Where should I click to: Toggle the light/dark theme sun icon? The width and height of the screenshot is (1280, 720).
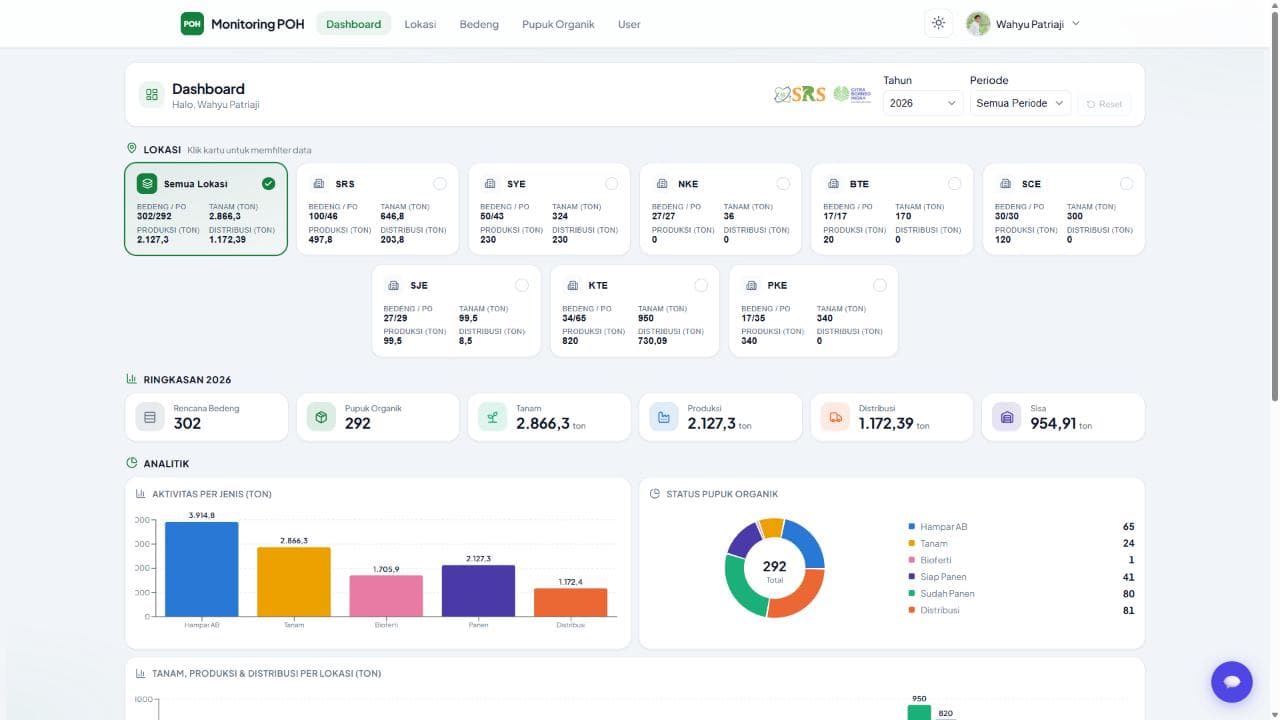(938, 24)
